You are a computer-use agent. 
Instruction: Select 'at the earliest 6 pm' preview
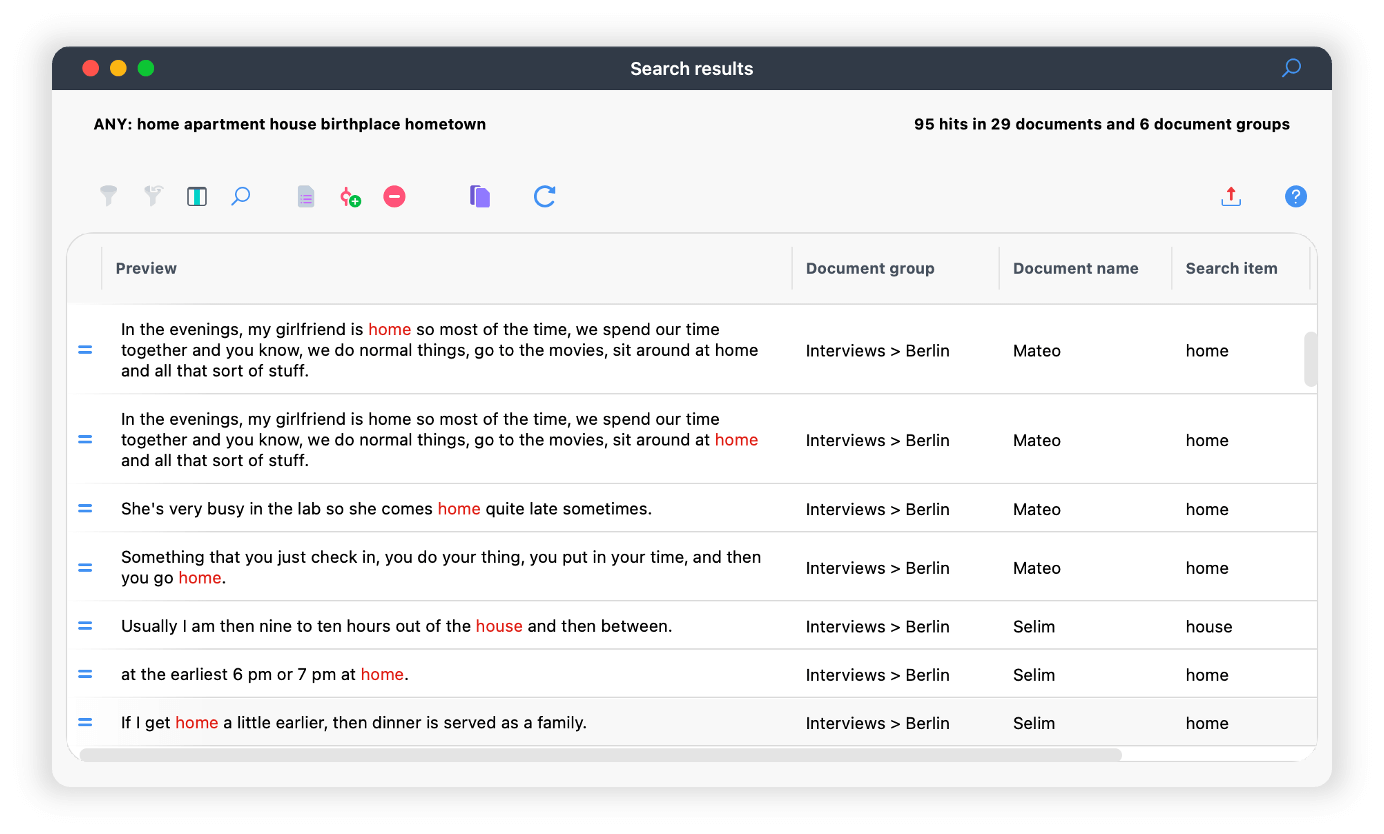pos(265,675)
